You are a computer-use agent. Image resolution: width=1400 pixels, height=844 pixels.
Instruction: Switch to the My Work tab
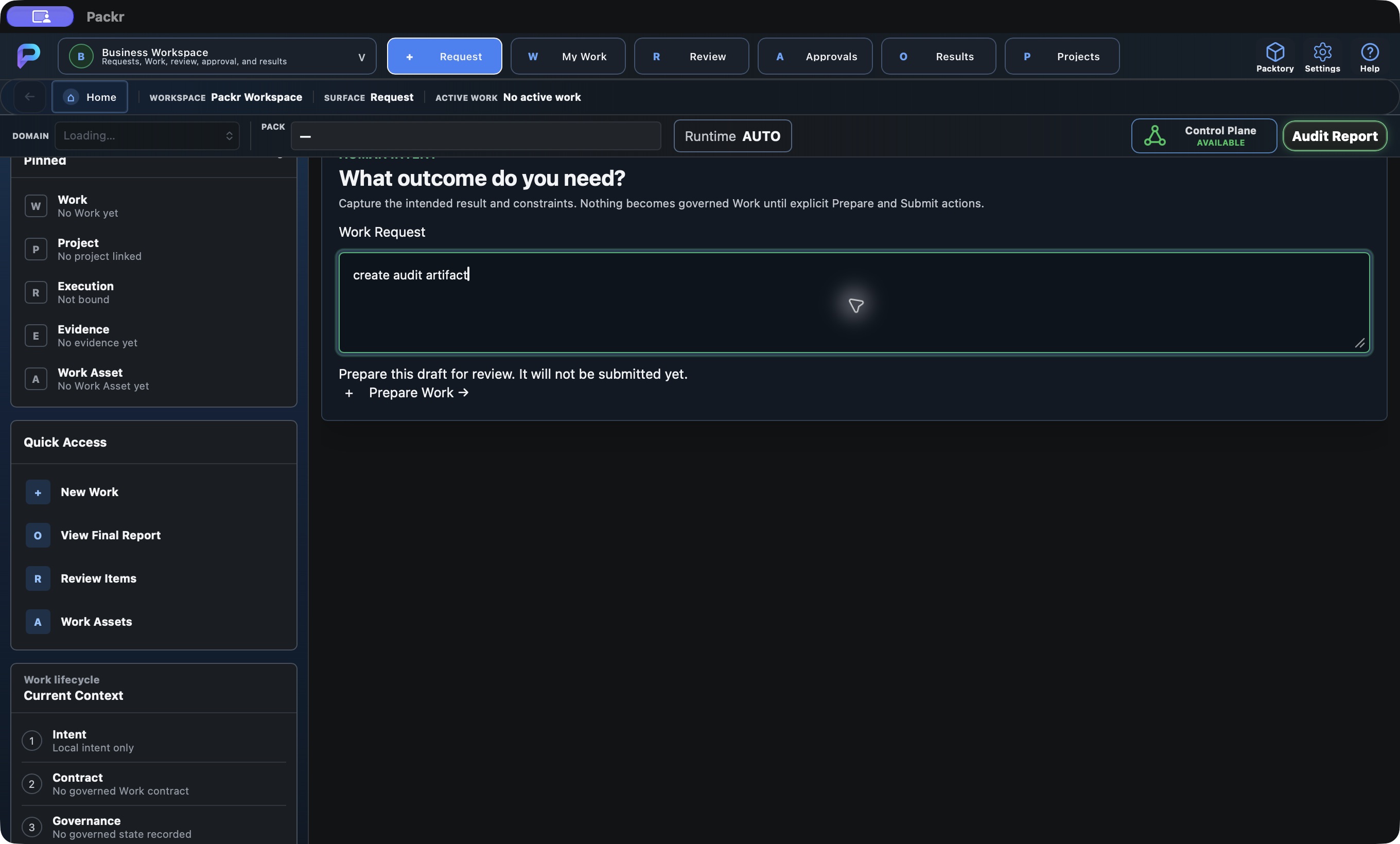click(x=568, y=56)
